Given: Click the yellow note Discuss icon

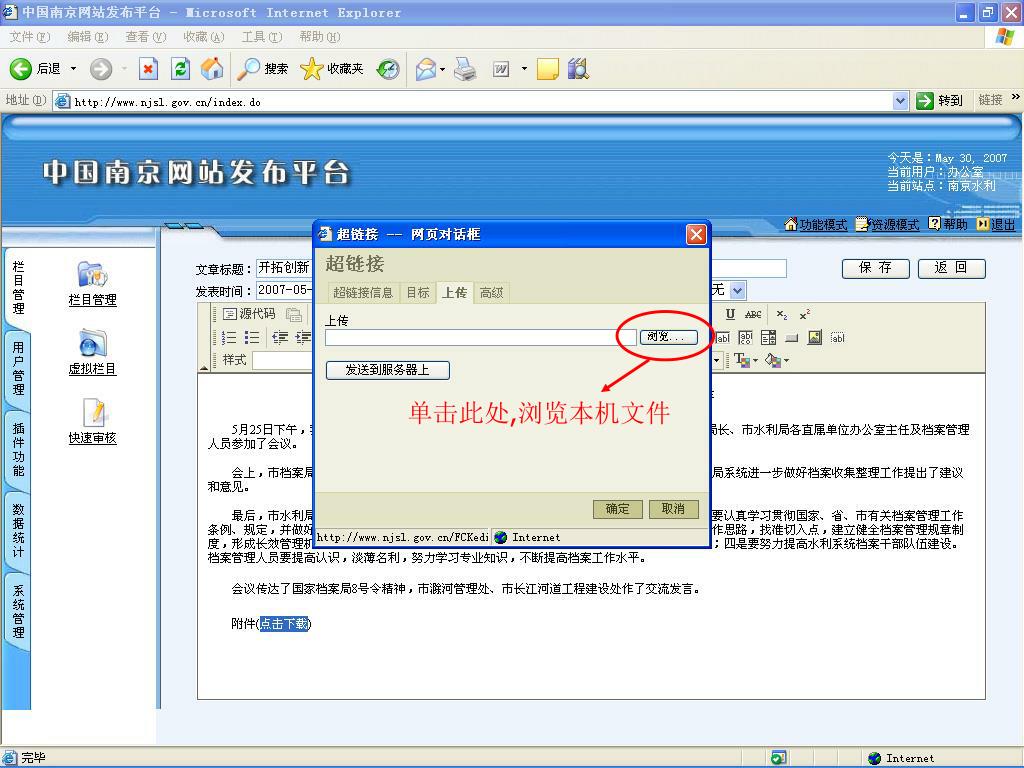Looking at the screenshot, I should (x=547, y=69).
